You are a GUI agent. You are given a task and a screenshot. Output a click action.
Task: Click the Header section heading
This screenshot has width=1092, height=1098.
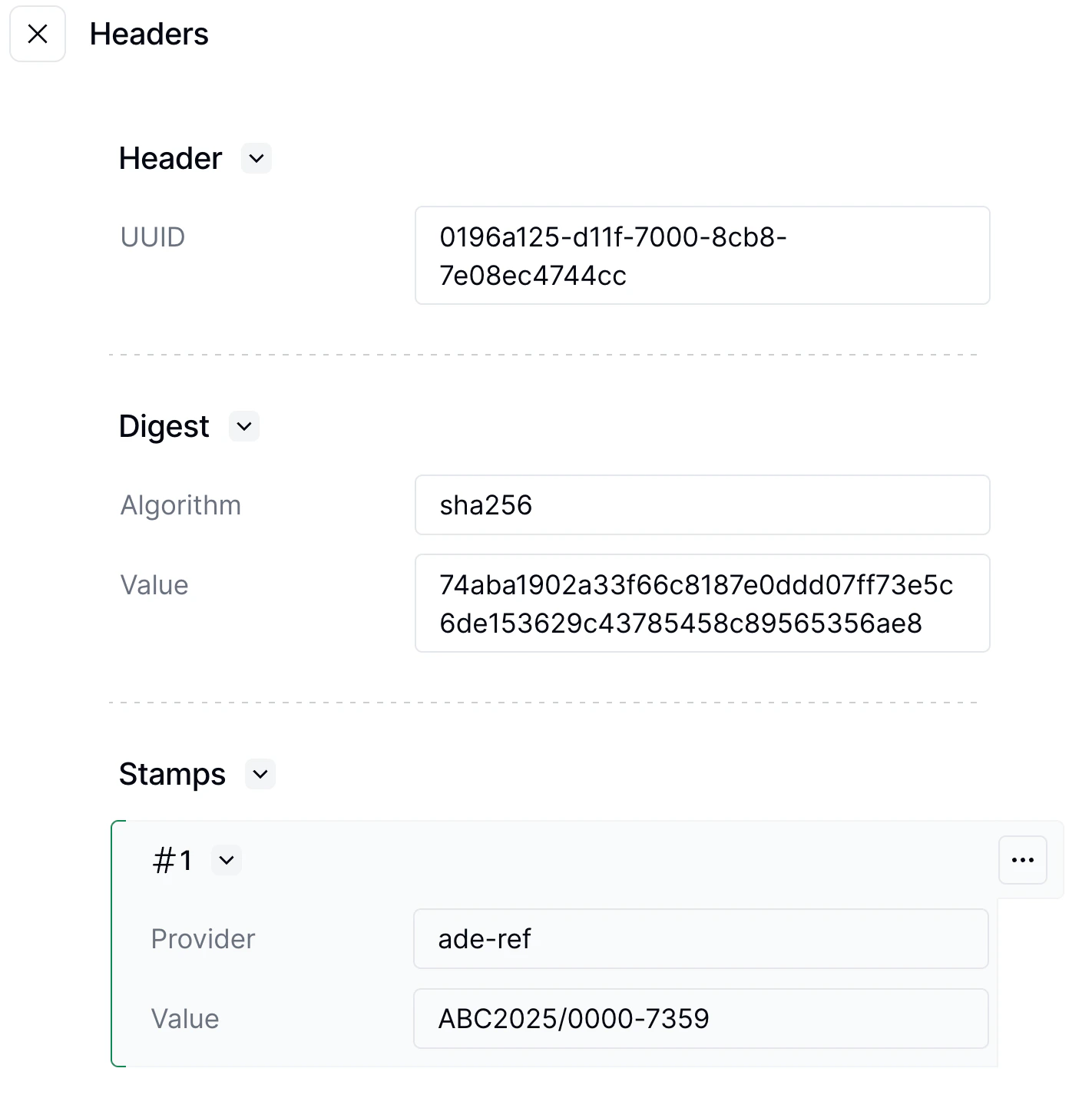(x=170, y=159)
